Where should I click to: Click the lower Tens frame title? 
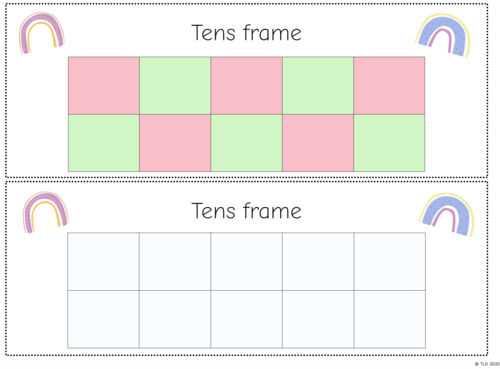pyautogui.click(x=246, y=211)
